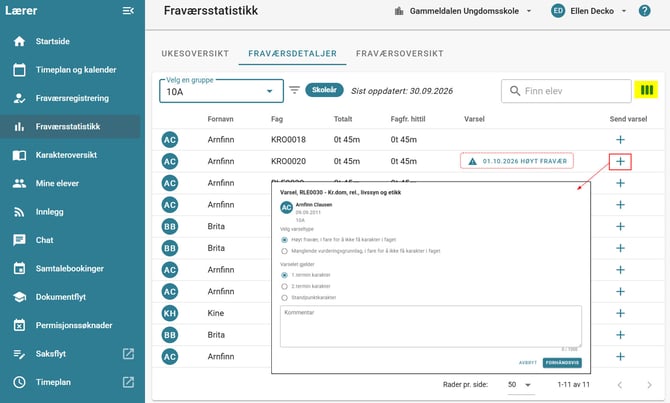Expand Gammeldalen Ungdomsskole school dropdown
The width and height of the screenshot is (670, 403).
(x=529, y=11)
